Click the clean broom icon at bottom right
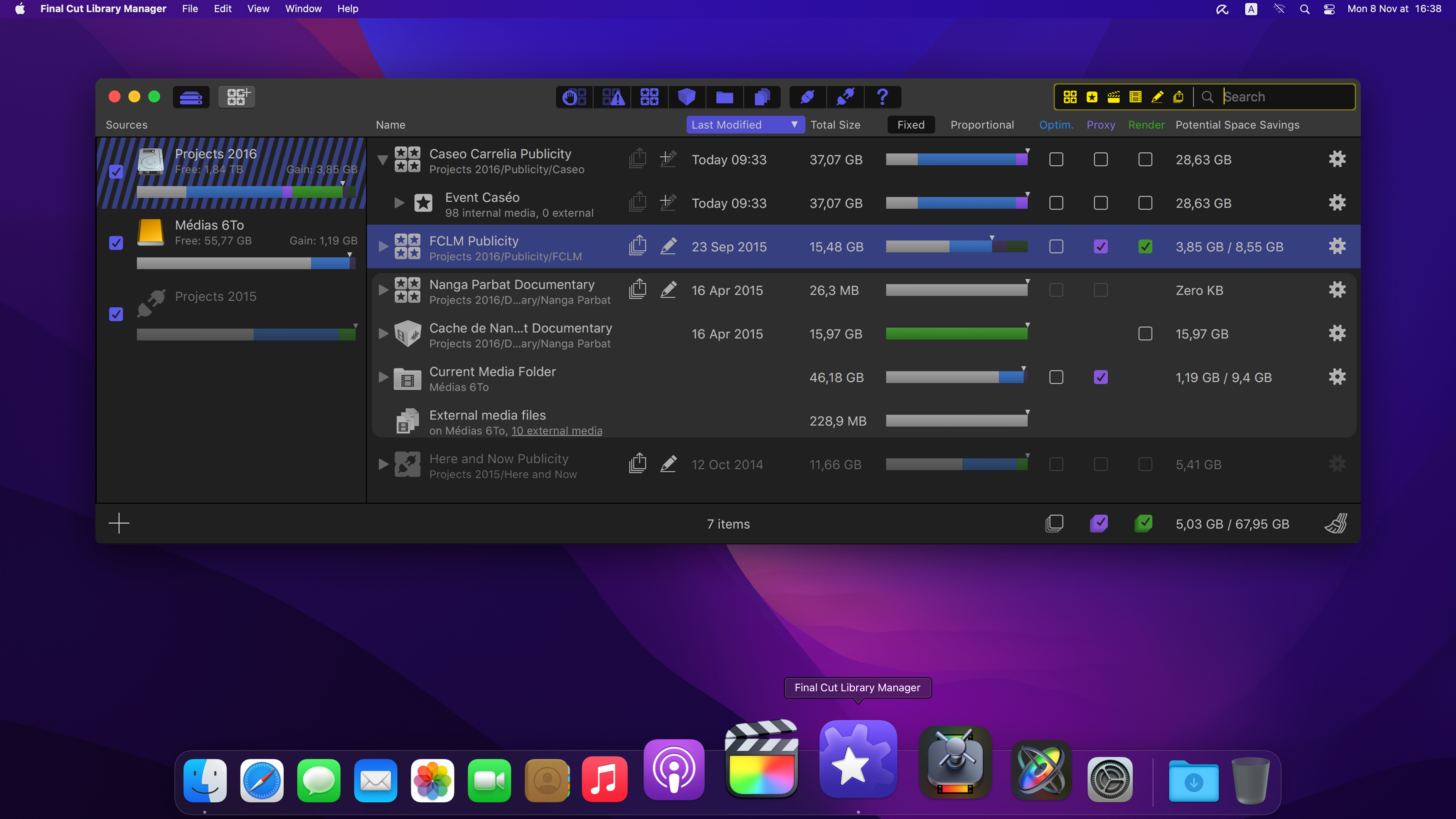1456x819 pixels. [x=1336, y=523]
